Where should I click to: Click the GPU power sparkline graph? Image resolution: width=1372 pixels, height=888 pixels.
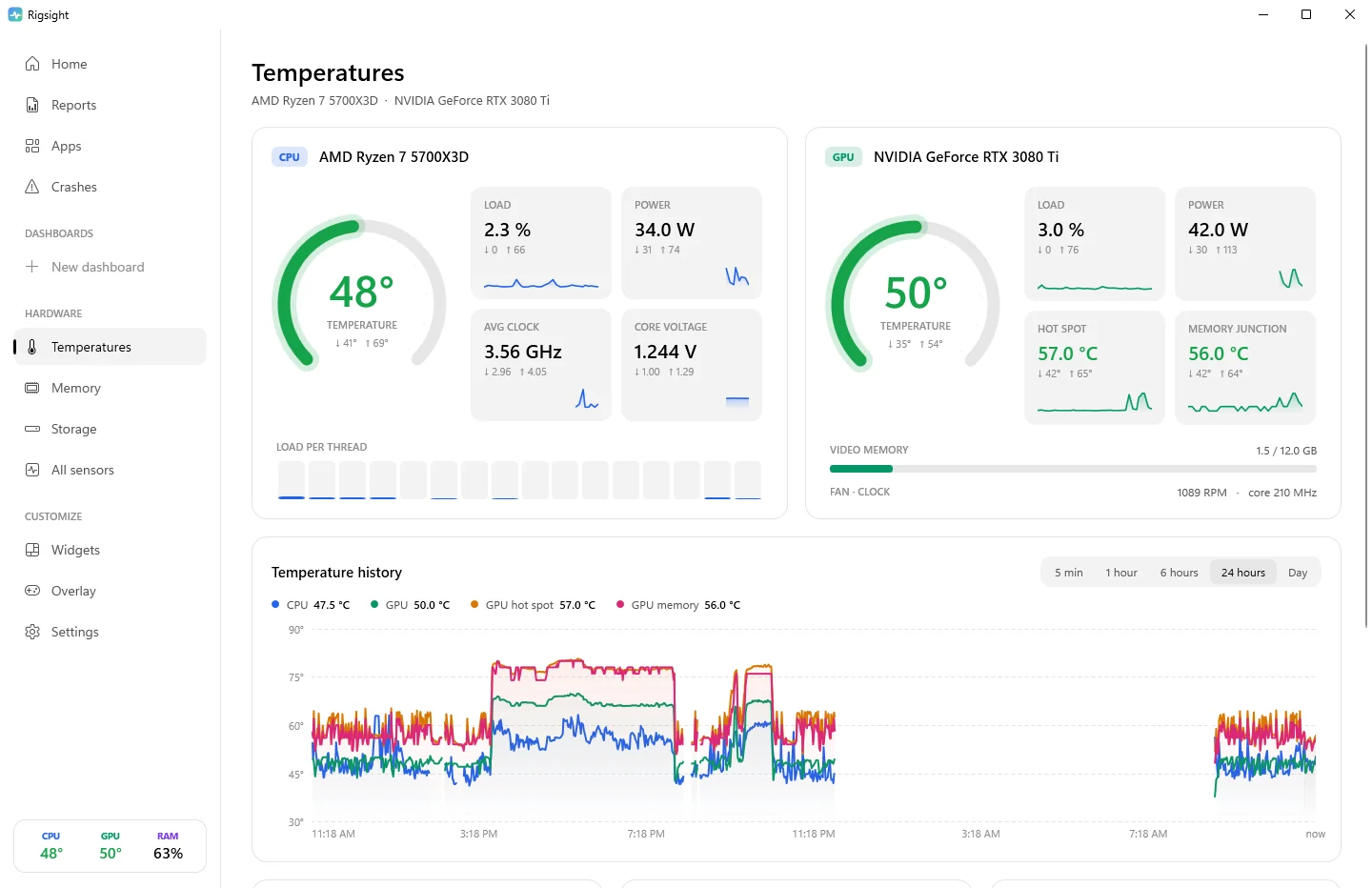1291,277
